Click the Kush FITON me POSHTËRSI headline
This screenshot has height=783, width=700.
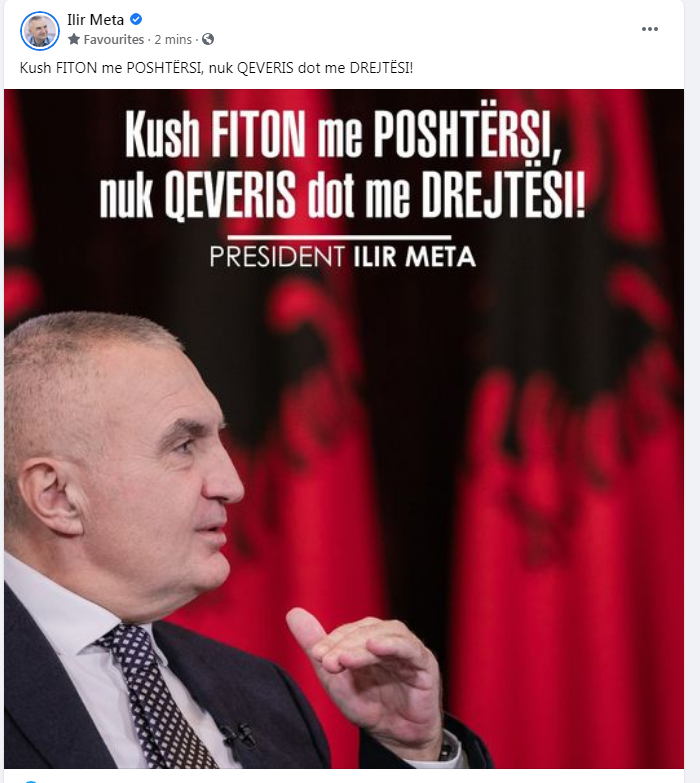click(344, 133)
